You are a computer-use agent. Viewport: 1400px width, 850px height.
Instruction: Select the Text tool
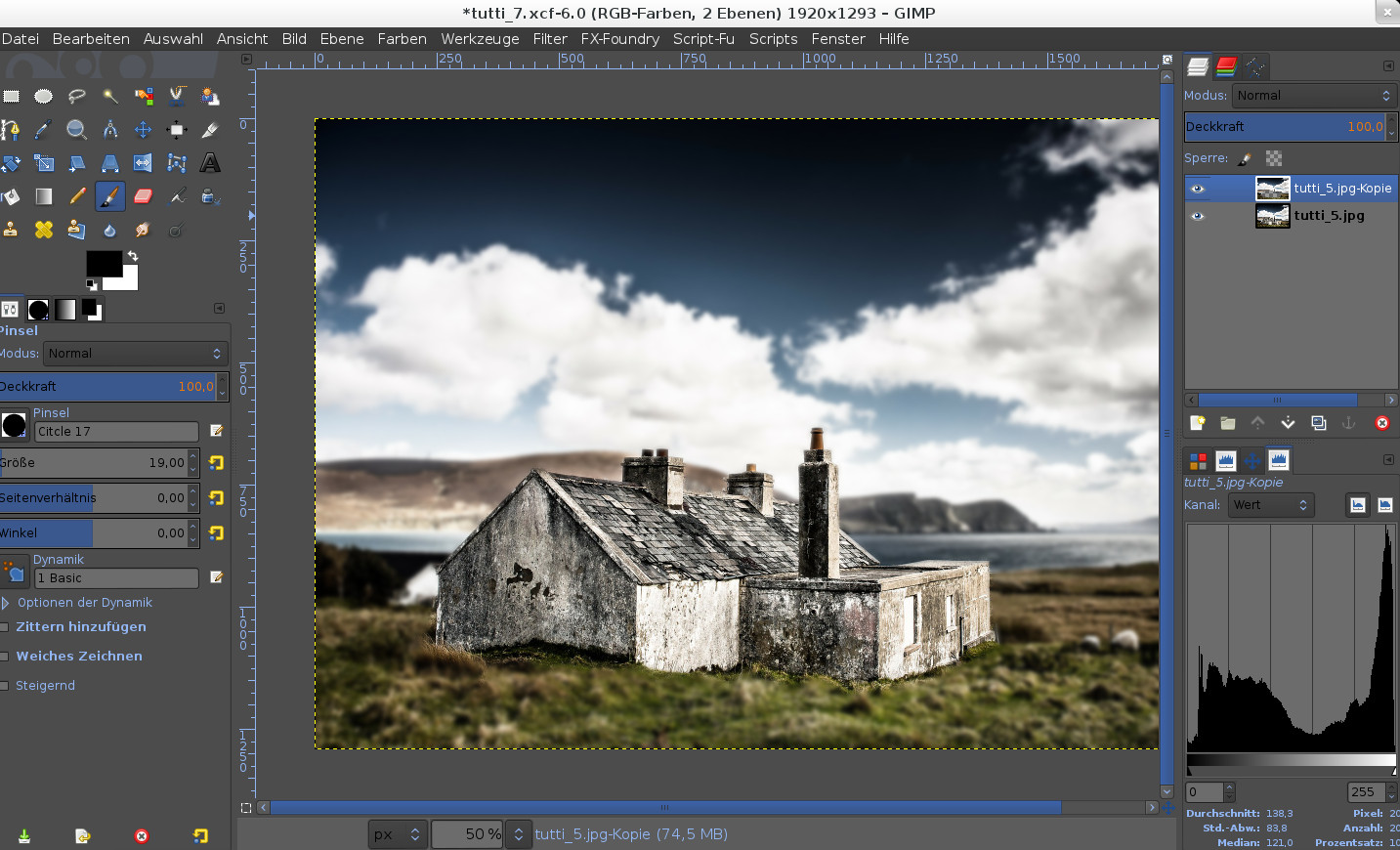click(210, 163)
